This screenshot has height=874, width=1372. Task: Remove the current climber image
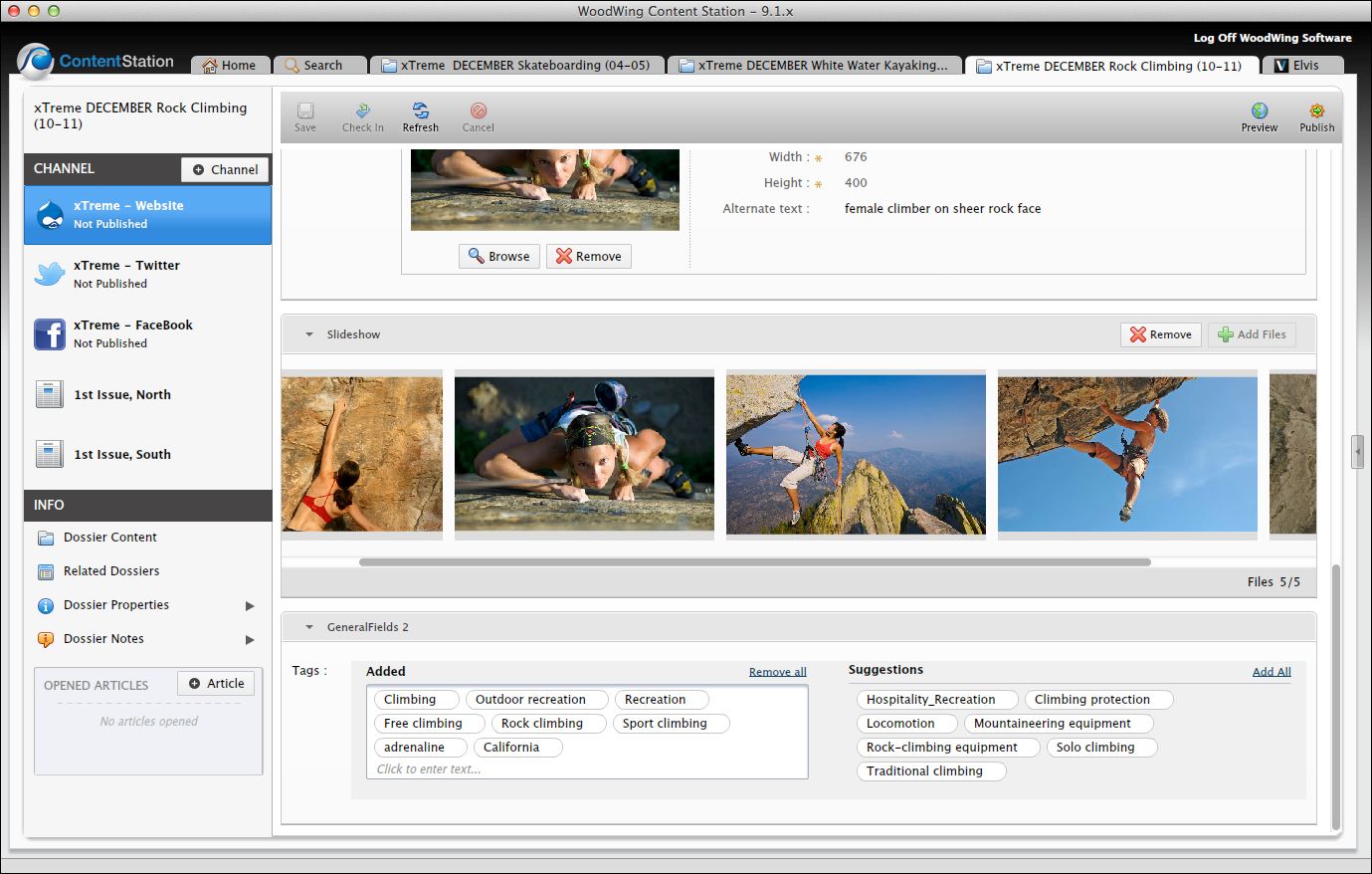pyautogui.click(x=588, y=256)
